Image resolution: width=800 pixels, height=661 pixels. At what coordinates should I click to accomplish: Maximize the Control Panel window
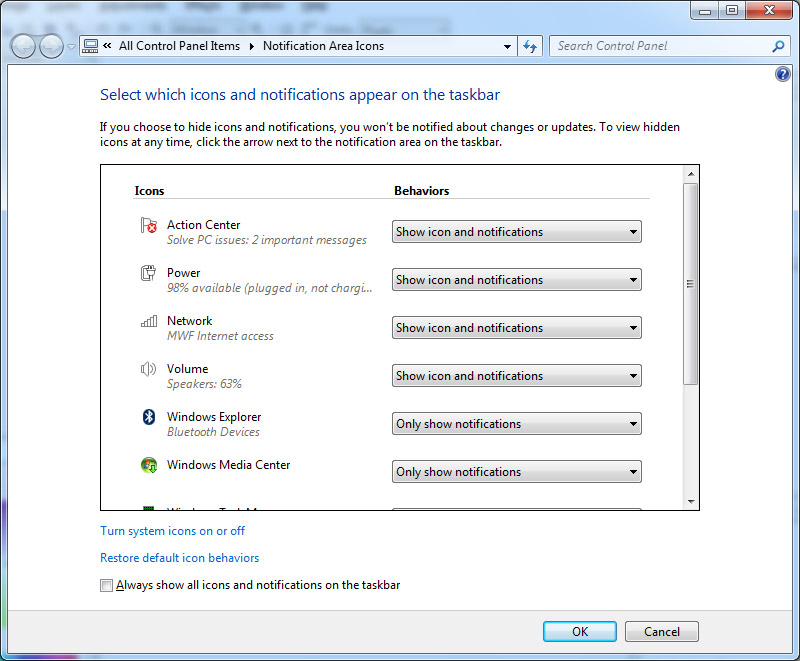point(732,11)
